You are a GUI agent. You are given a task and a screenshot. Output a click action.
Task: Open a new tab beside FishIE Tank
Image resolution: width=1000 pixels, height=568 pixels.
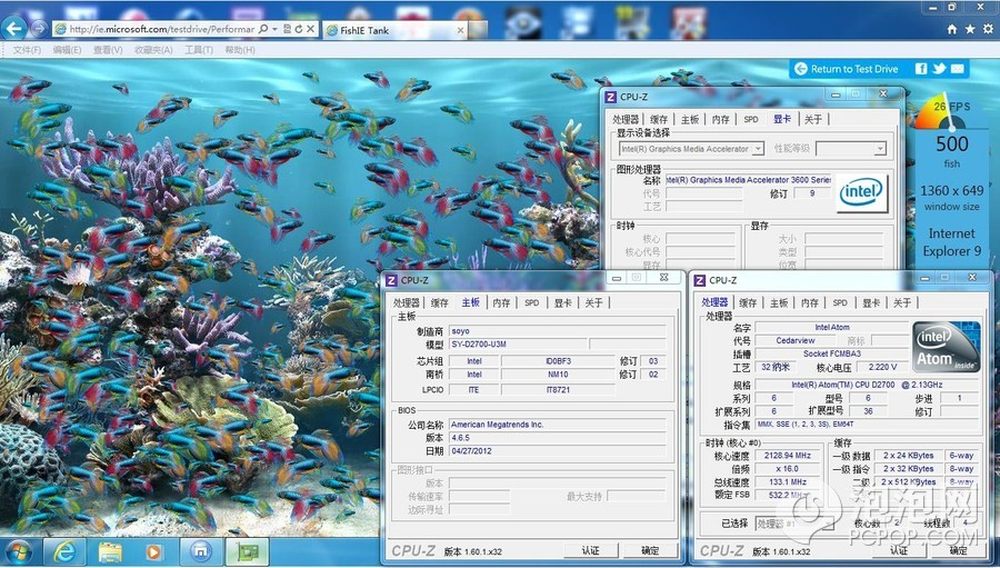(x=478, y=30)
